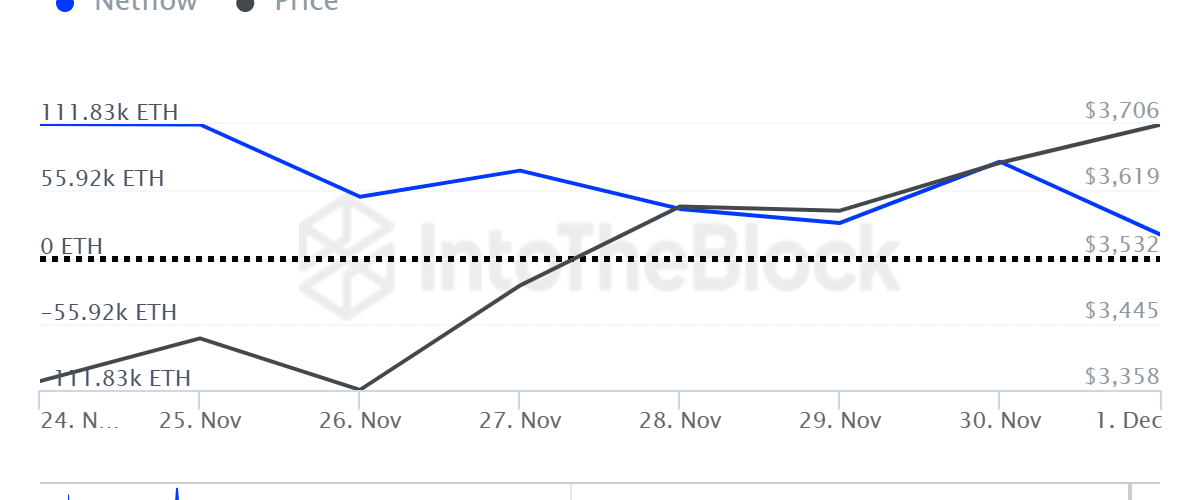This screenshot has width=1200, height=500.
Task: Click the 28. Nov date label
Action: tap(680, 420)
